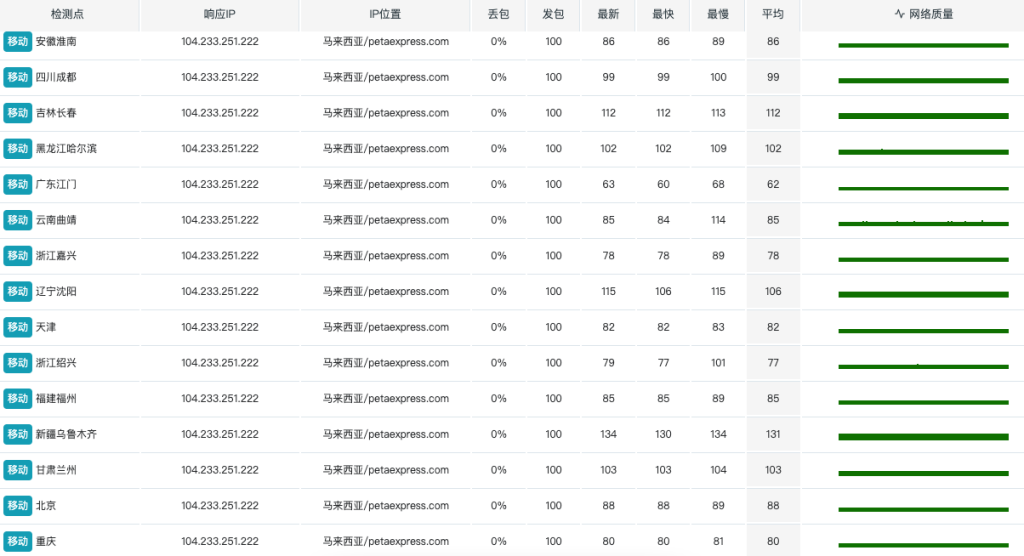Image resolution: width=1024 pixels, height=556 pixels.
Task: Click the average value 85 for 福建福州
Action: (x=772, y=399)
